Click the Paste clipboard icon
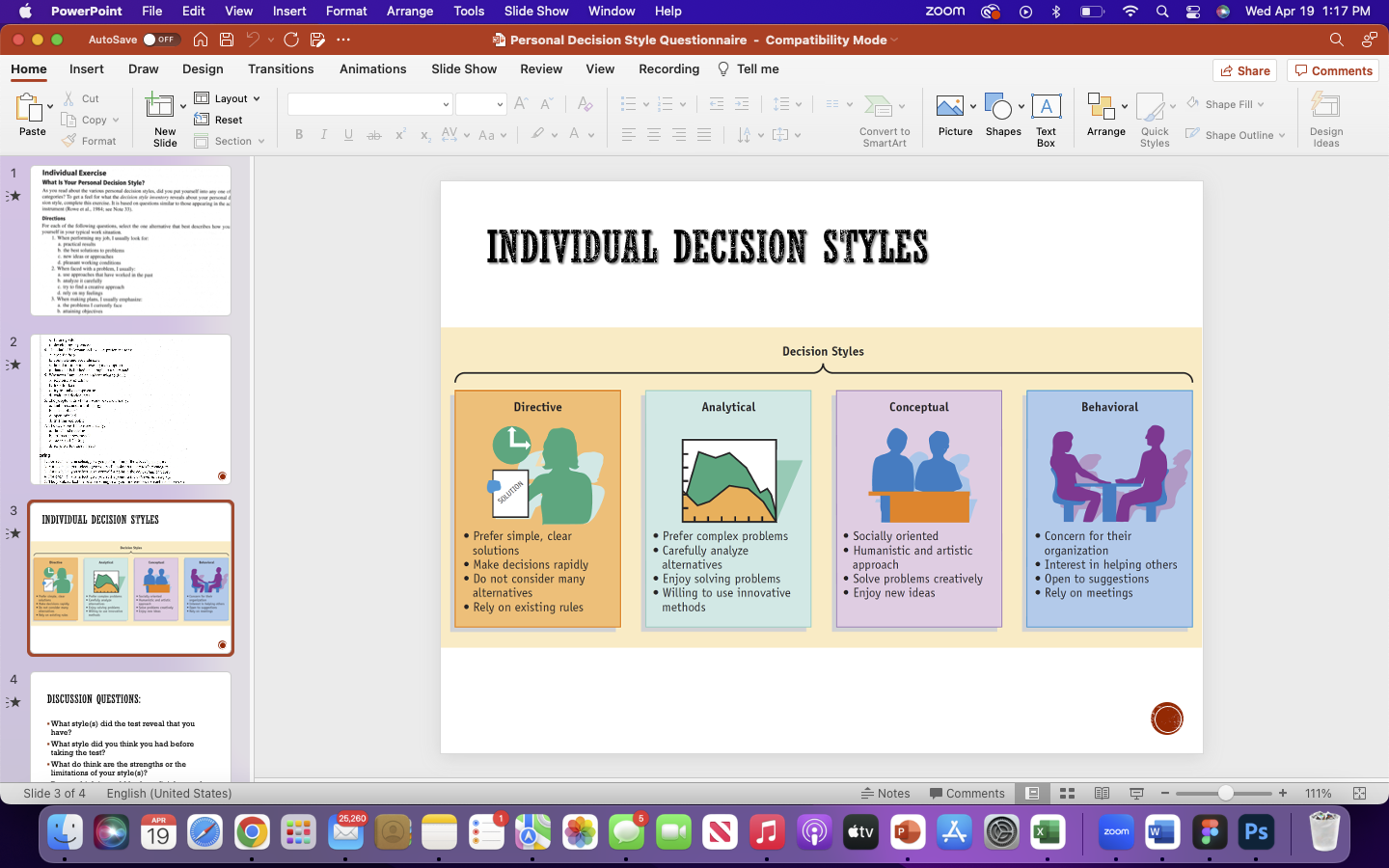This screenshot has height=868, width=1389. 29,108
